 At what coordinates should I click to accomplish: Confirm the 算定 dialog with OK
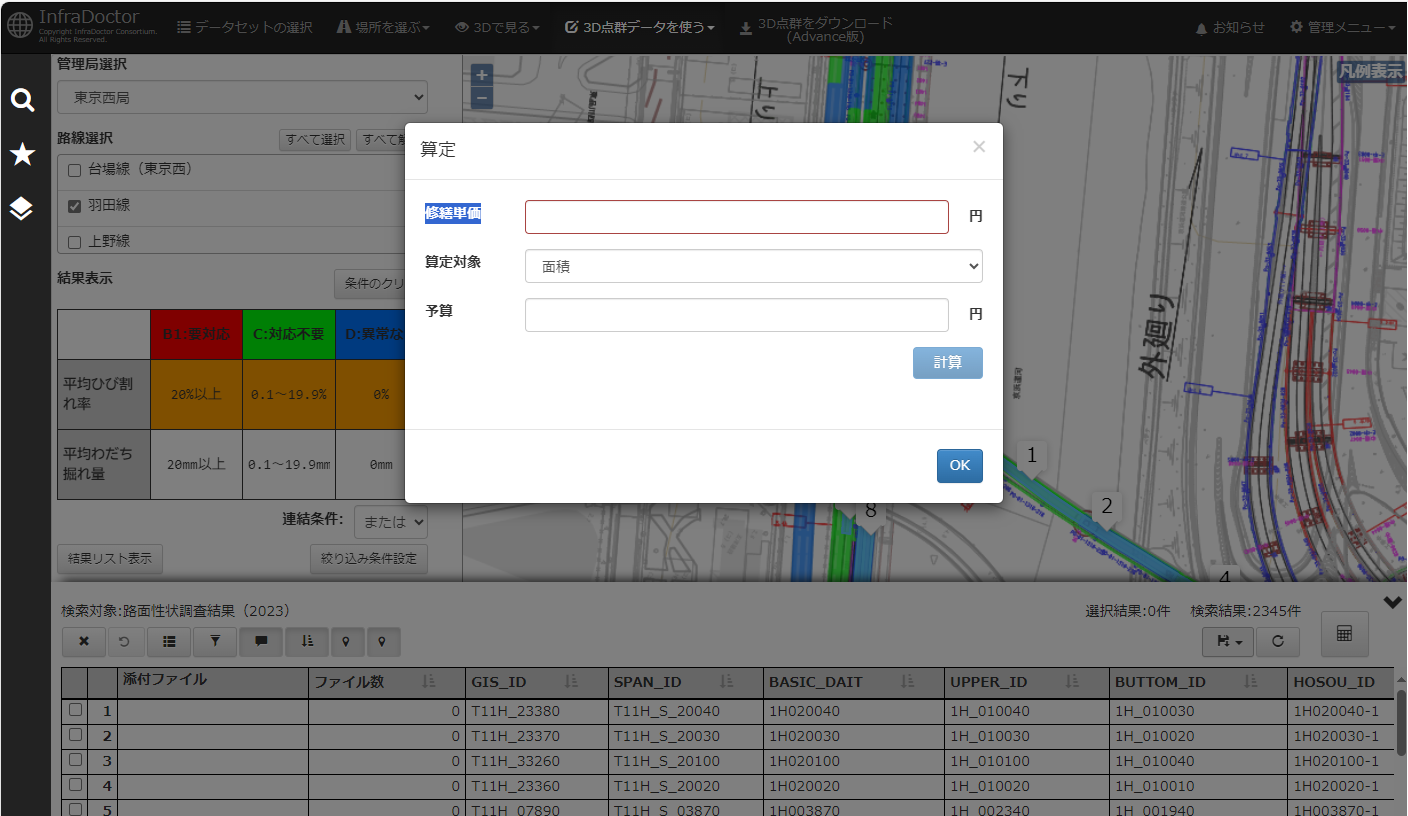point(959,466)
